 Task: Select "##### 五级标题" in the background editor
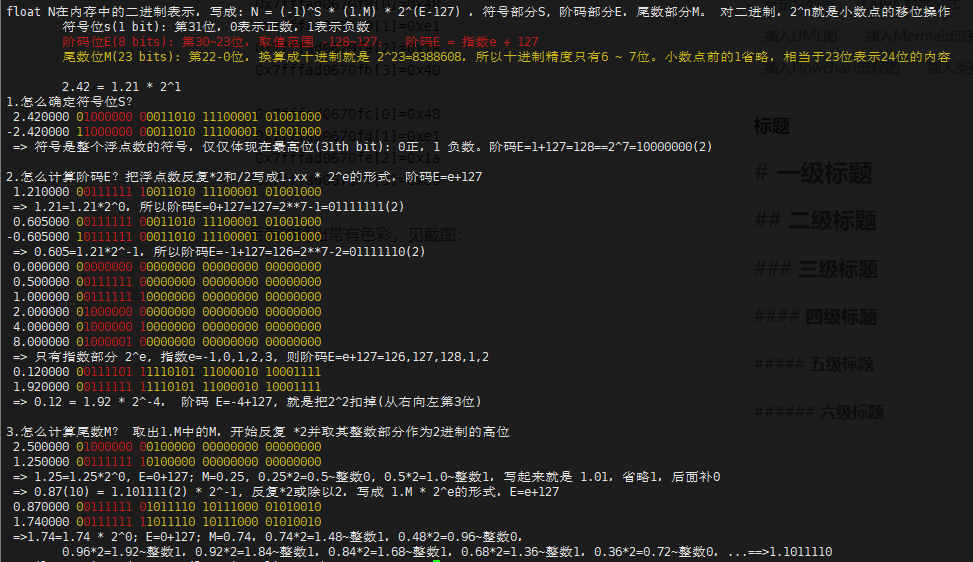coord(814,364)
